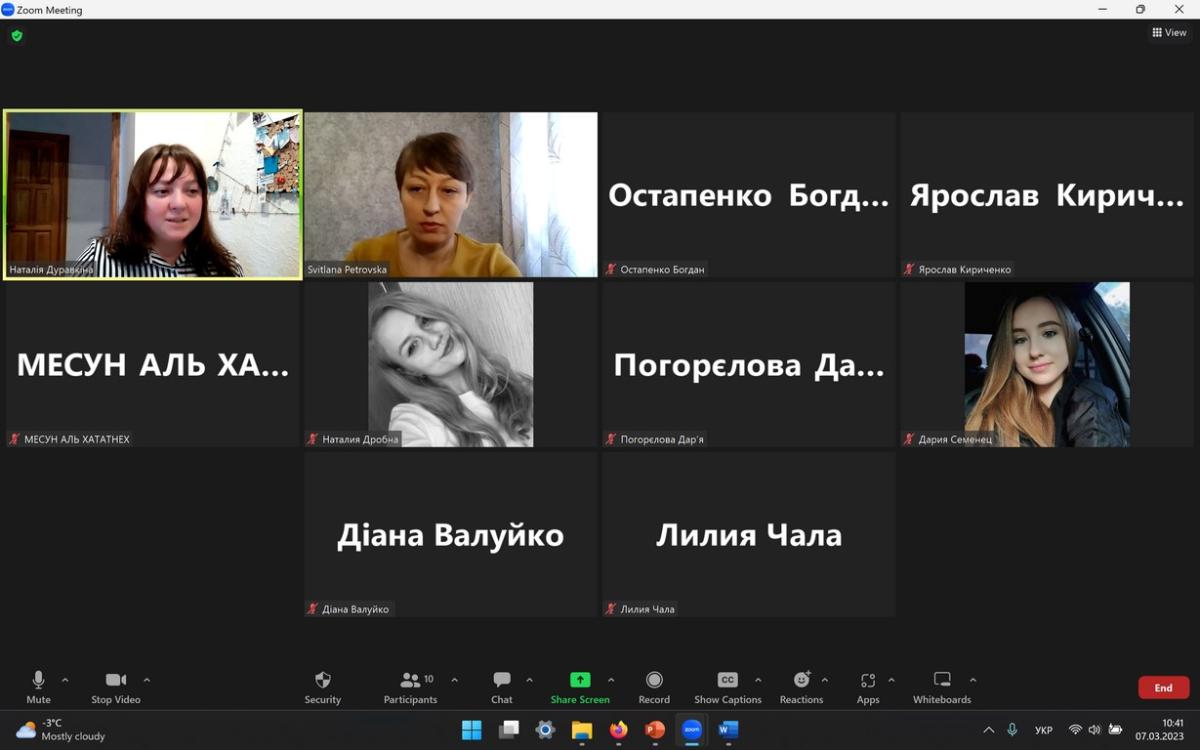Open PowerPoint from the Windows taskbar
Image resolution: width=1200 pixels, height=750 pixels.
pos(655,730)
